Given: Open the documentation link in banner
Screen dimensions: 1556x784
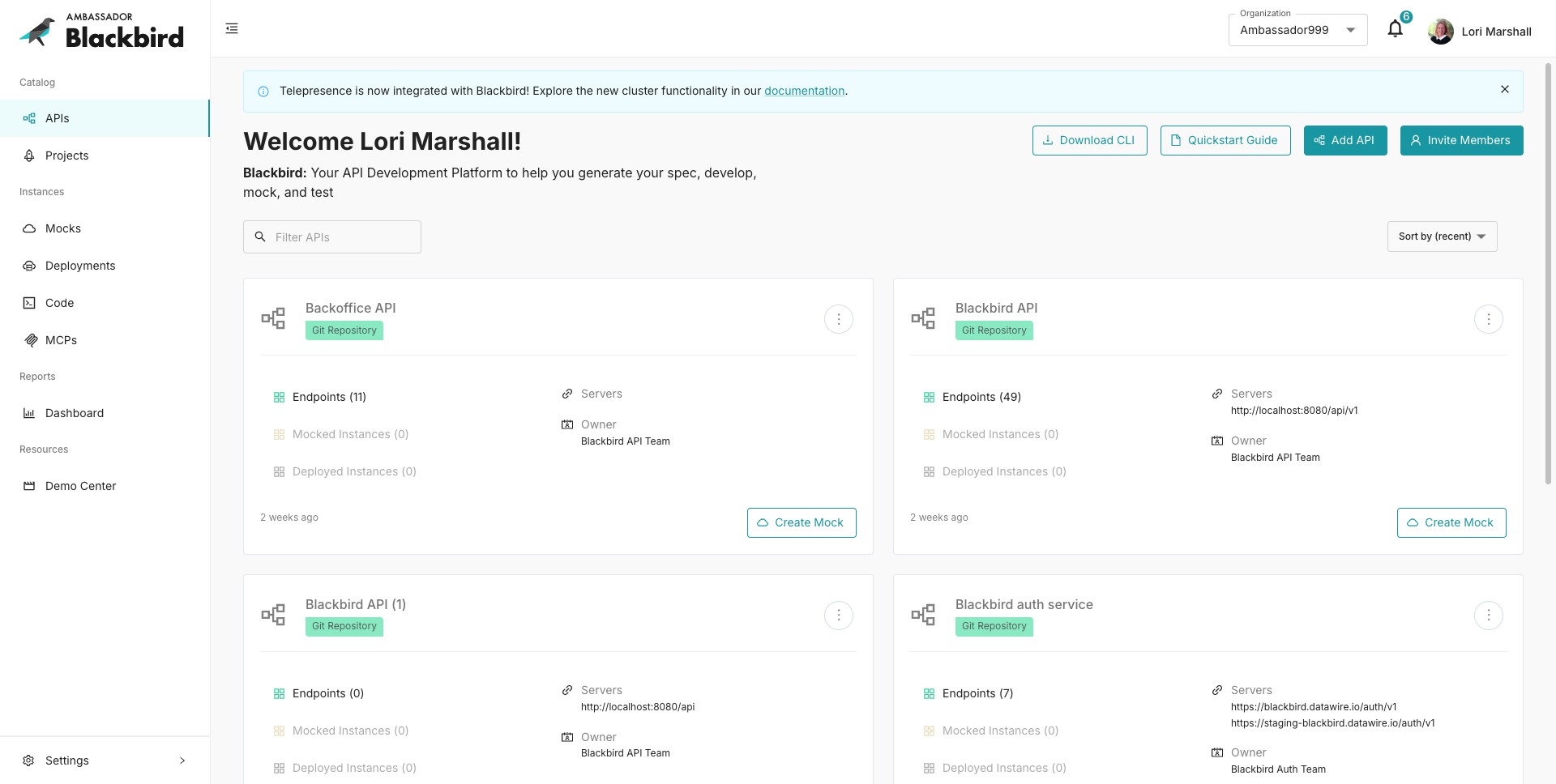Looking at the screenshot, I should coord(804,91).
